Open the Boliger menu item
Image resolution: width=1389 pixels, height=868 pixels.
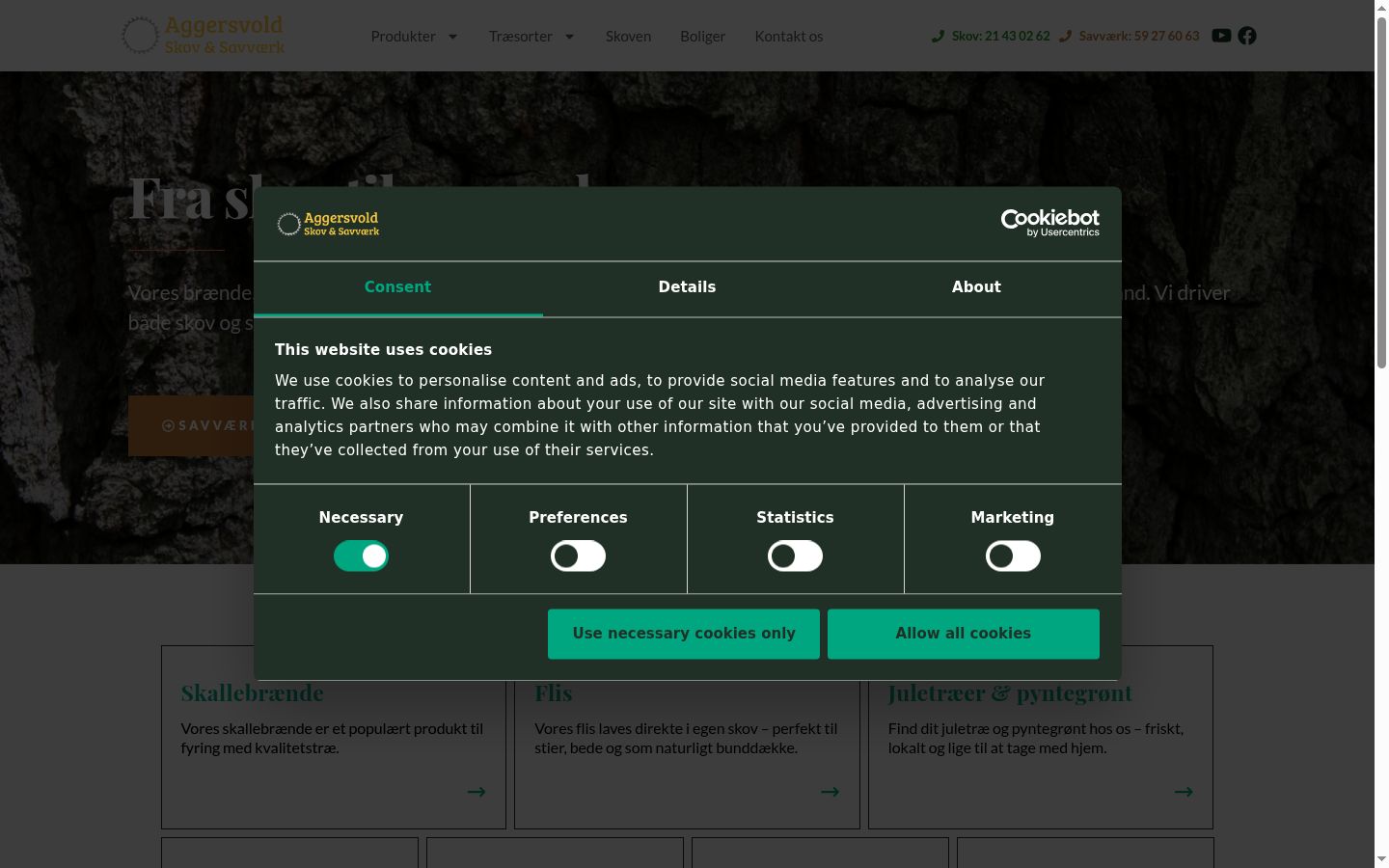point(702,36)
